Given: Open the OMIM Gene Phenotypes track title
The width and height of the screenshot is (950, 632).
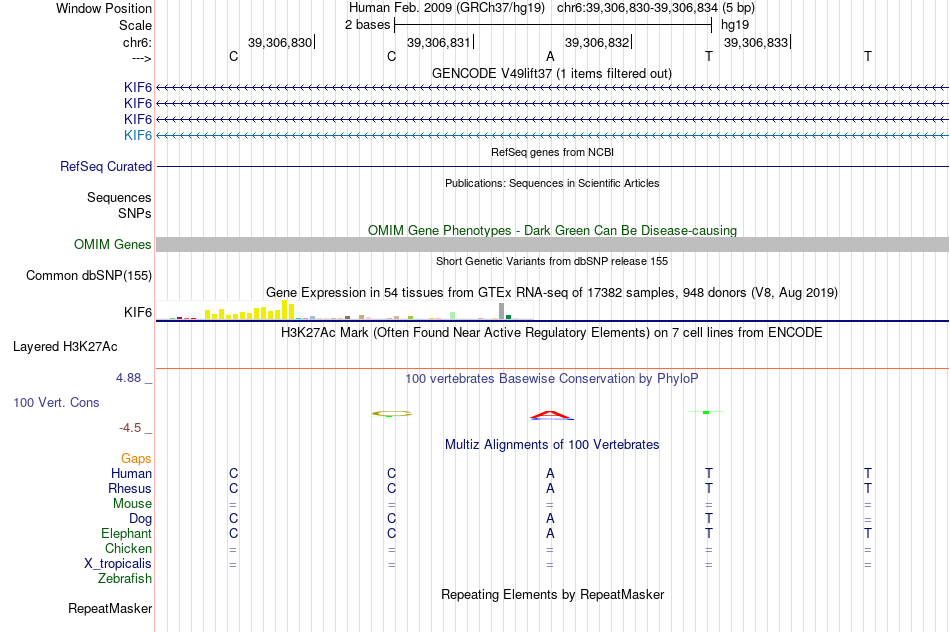Looking at the screenshot, I should point(552,230).
